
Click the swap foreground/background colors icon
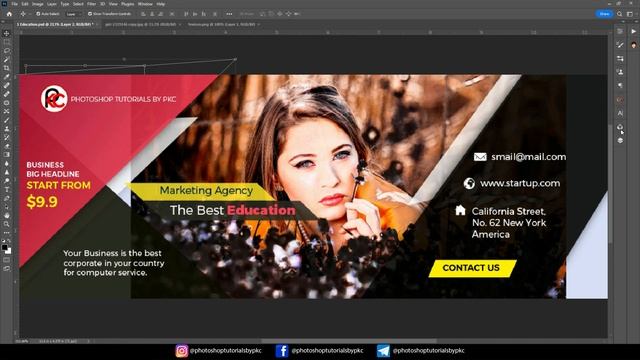[x=10, y=241]
